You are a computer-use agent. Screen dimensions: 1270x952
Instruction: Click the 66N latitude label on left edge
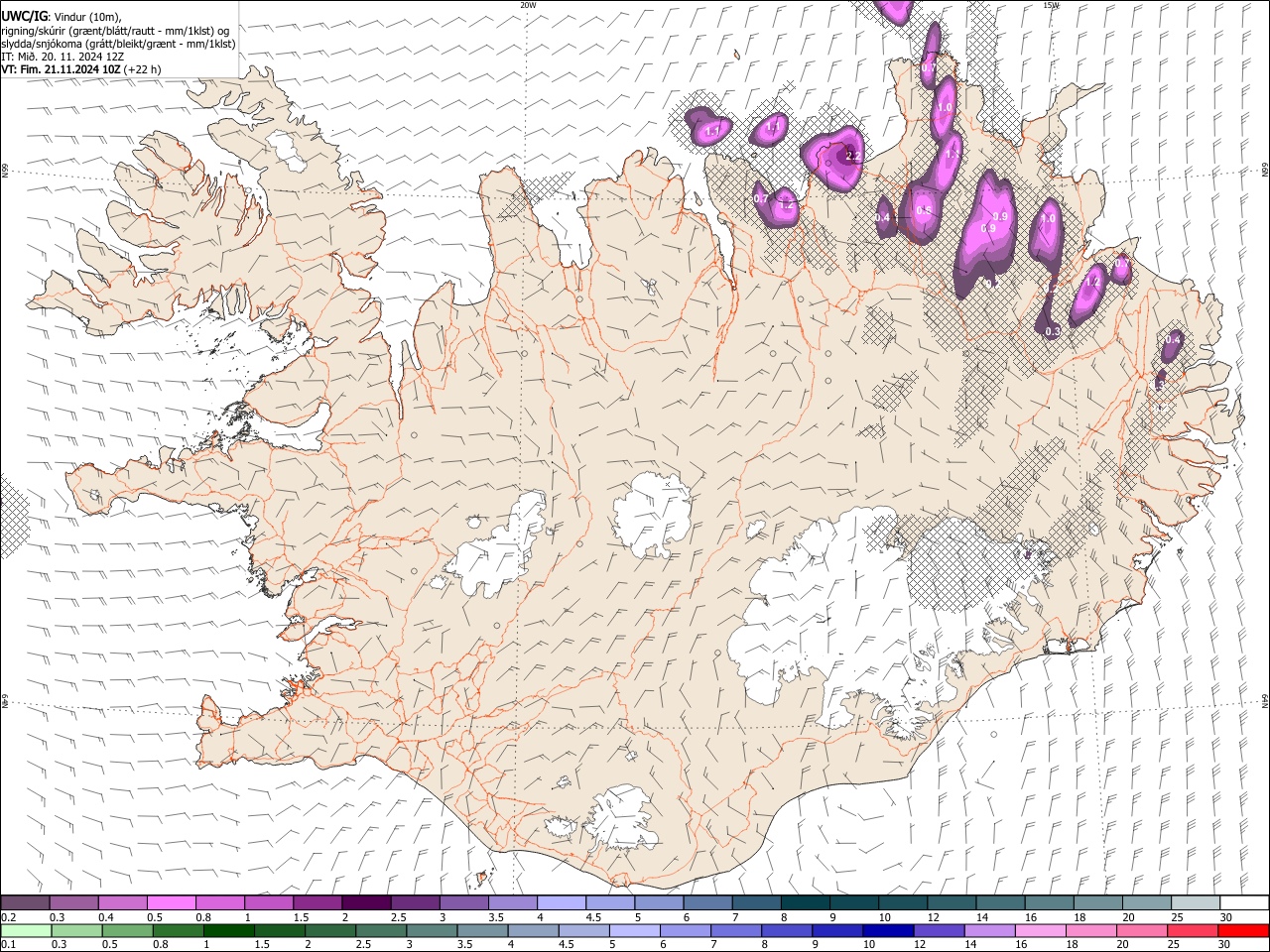[5, 171]
